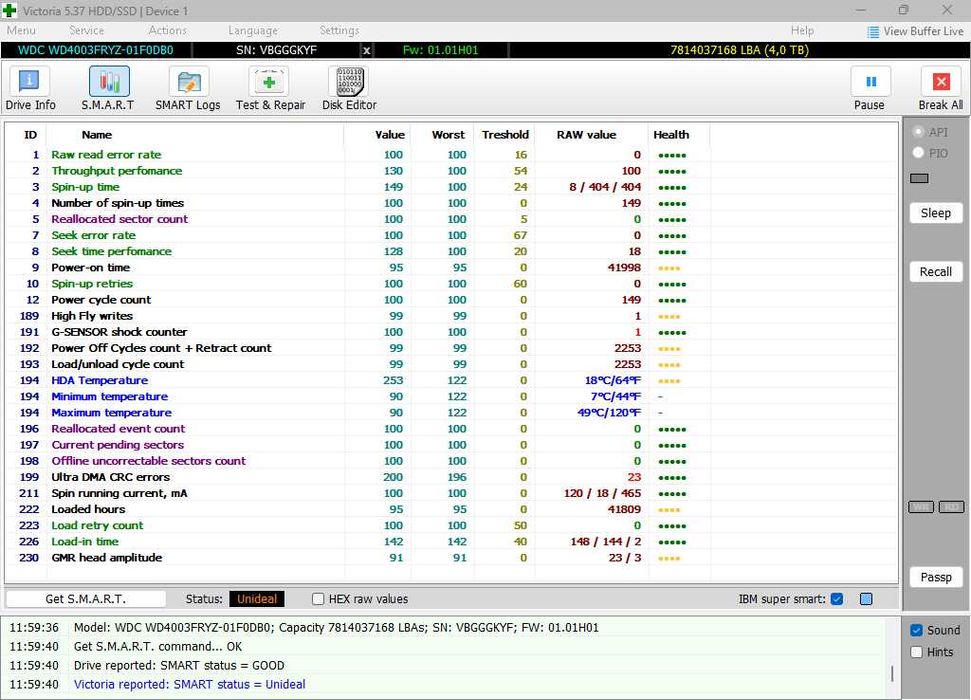
Task: Click the RAW value column header
Action: 586,135
